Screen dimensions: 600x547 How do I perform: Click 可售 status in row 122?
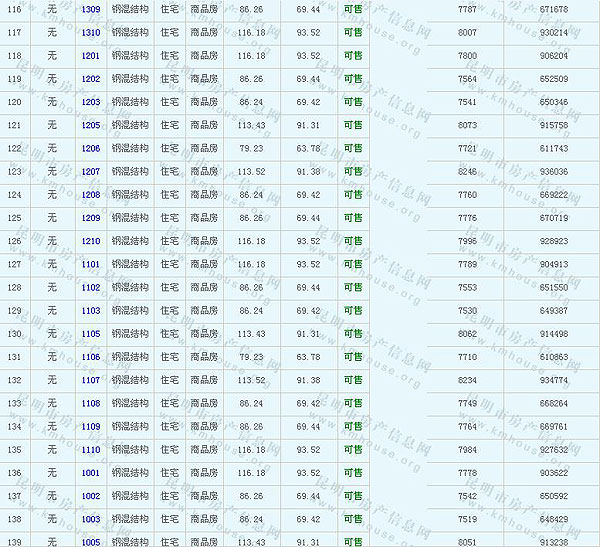click(x=353, y=148)
